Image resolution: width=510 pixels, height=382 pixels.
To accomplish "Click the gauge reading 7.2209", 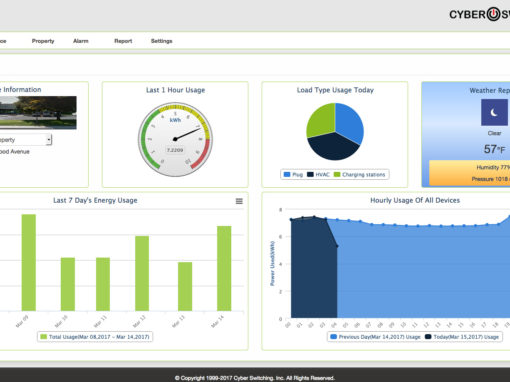I will click(175, 150).
